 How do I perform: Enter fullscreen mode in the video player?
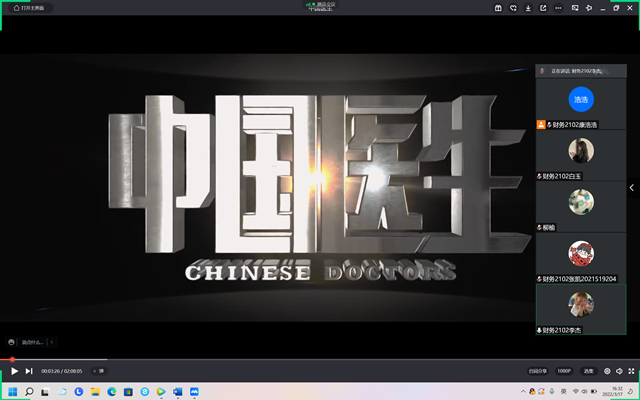point(631,371)
